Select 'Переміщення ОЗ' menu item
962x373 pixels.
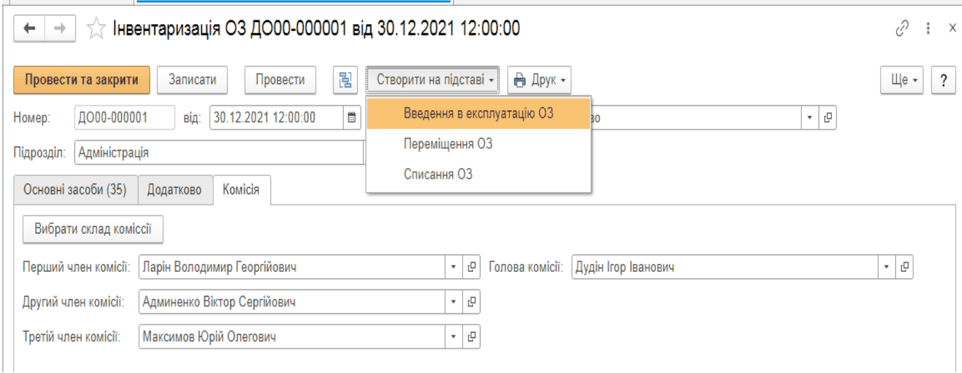coord(479,144)
